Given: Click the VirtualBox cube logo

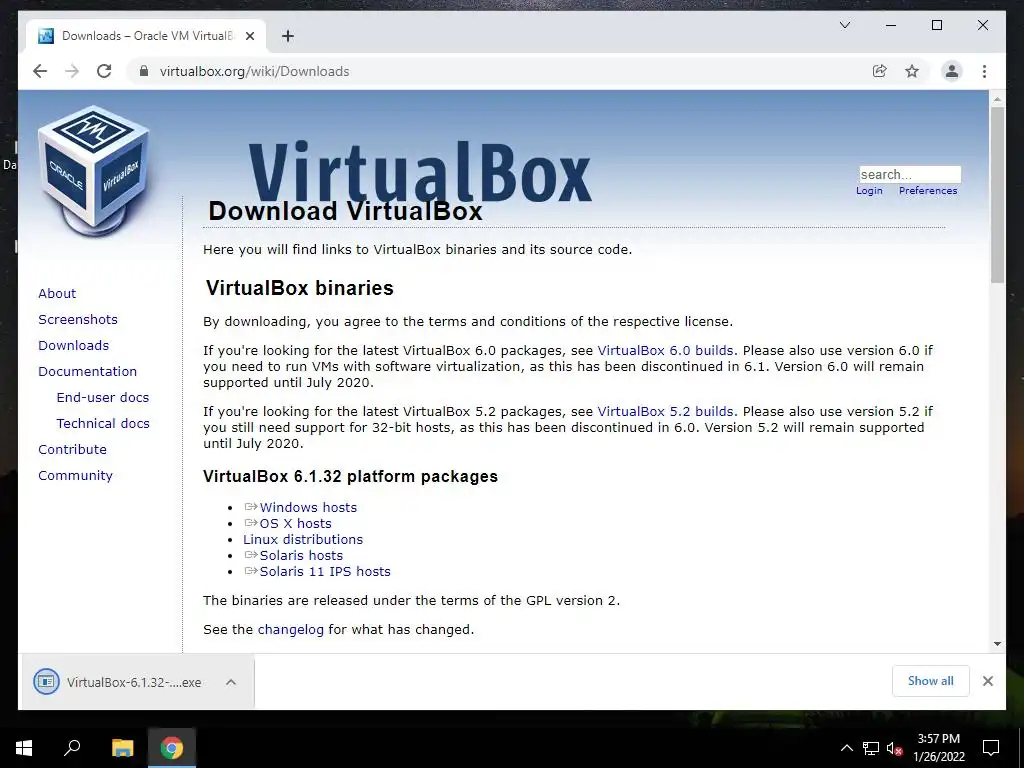Looking at the screenshot, I should click(94, 170).
